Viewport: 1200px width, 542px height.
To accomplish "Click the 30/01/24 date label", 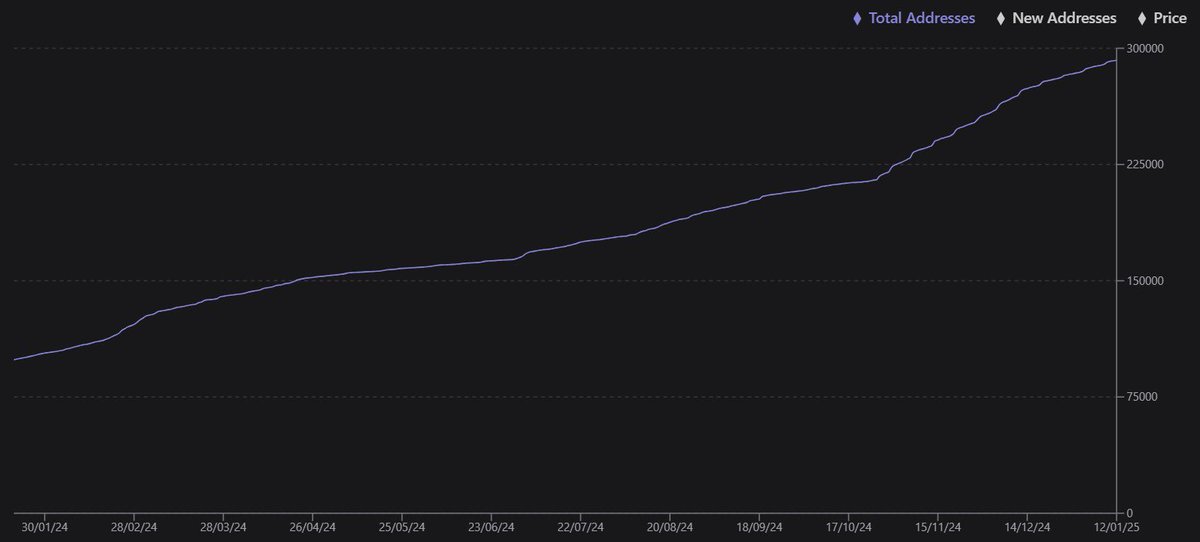I will 45,528.
